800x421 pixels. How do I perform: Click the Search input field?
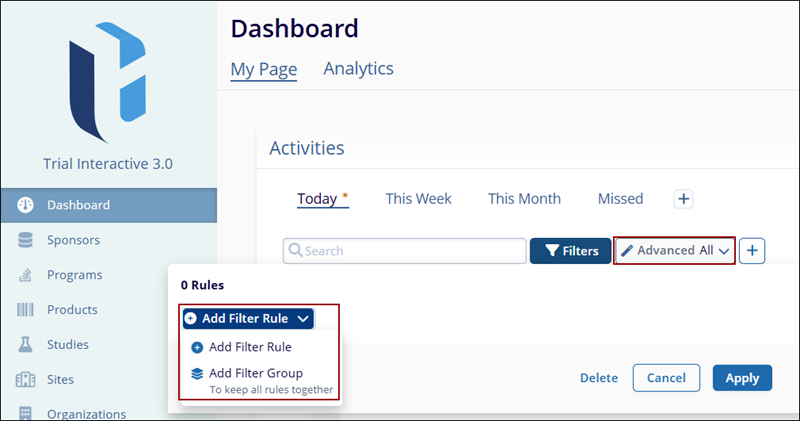coord(405,251)
